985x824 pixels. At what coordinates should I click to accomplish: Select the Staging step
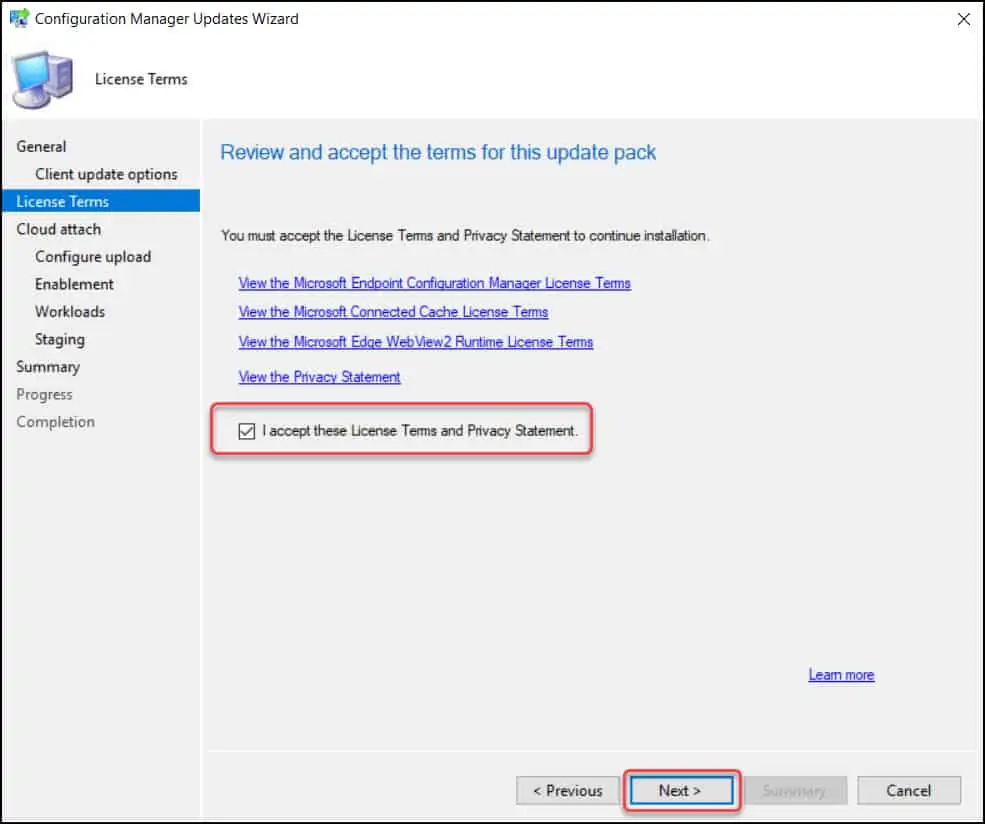coord(60,339)
